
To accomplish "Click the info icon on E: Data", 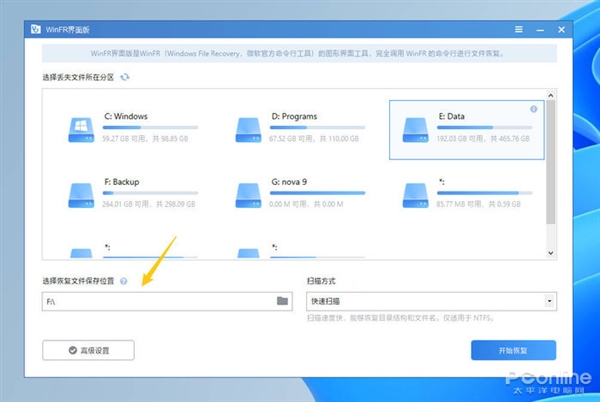I will coord(533,109).
